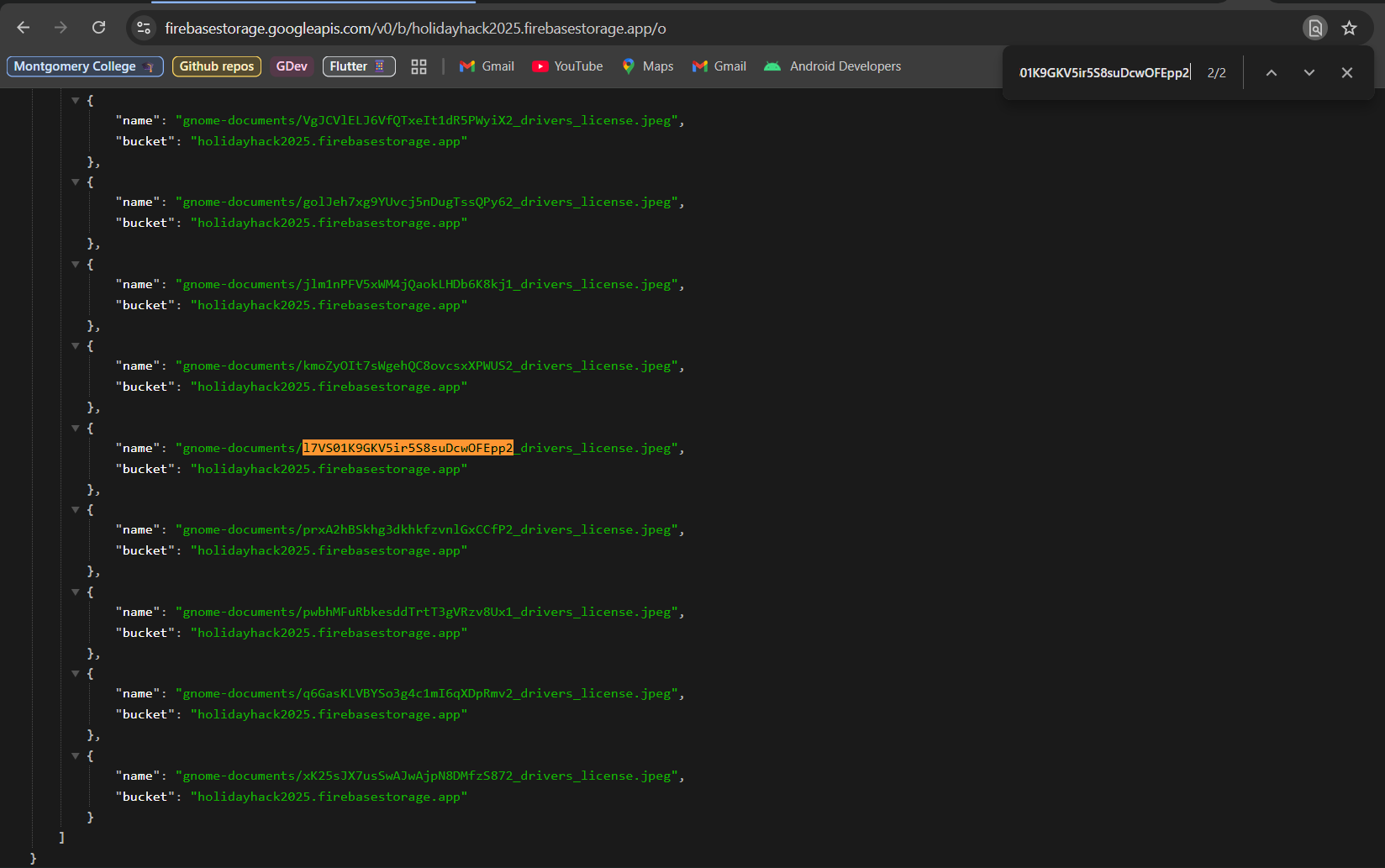Open the Flutter bookmark folder
This screenshot has width=1385, height=868.
(x=359, y=66)
